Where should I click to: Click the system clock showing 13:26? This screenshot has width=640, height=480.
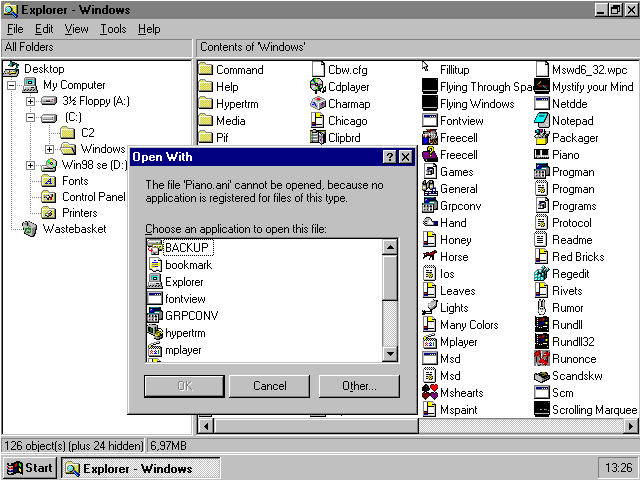coord(618,468)
